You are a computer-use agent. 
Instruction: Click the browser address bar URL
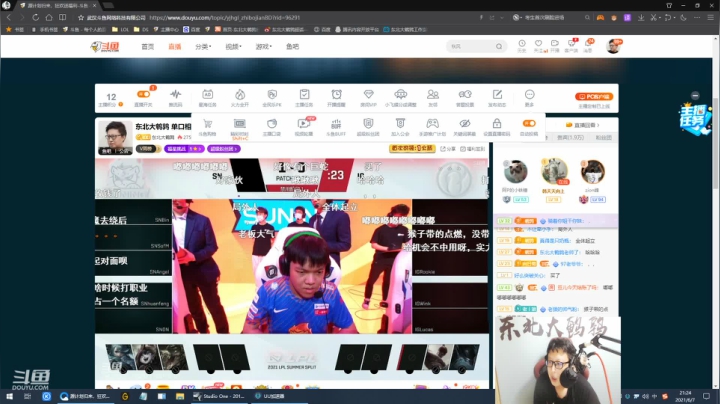click(224, 17)
